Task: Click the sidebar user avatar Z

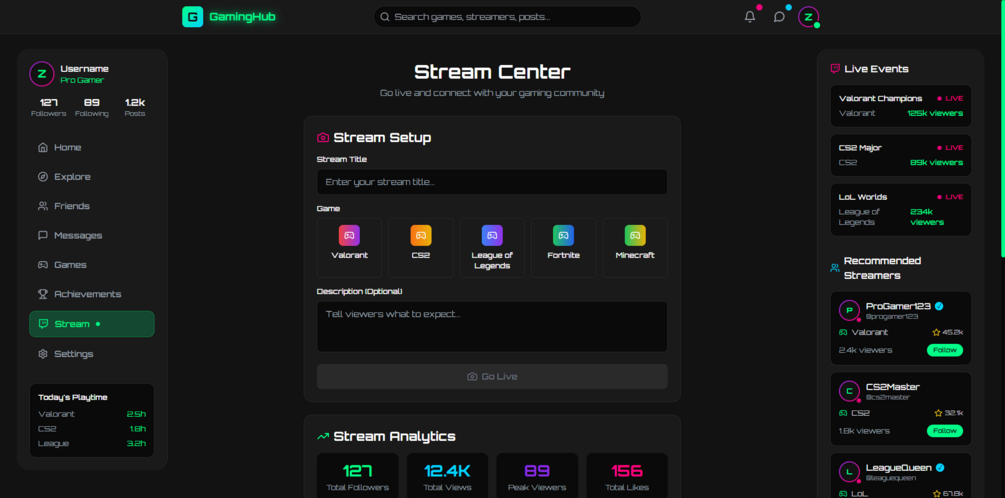Action: point(42,74)
